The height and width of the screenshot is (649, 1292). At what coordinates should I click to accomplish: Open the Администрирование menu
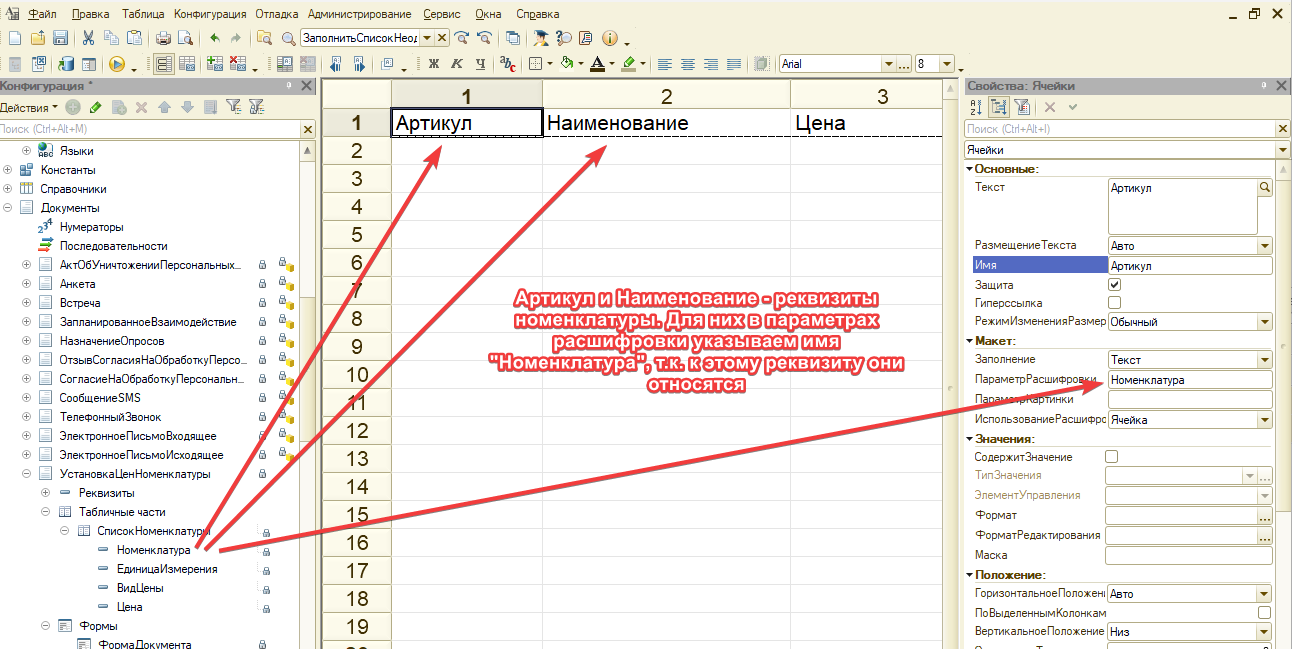(x=359, y=15)
